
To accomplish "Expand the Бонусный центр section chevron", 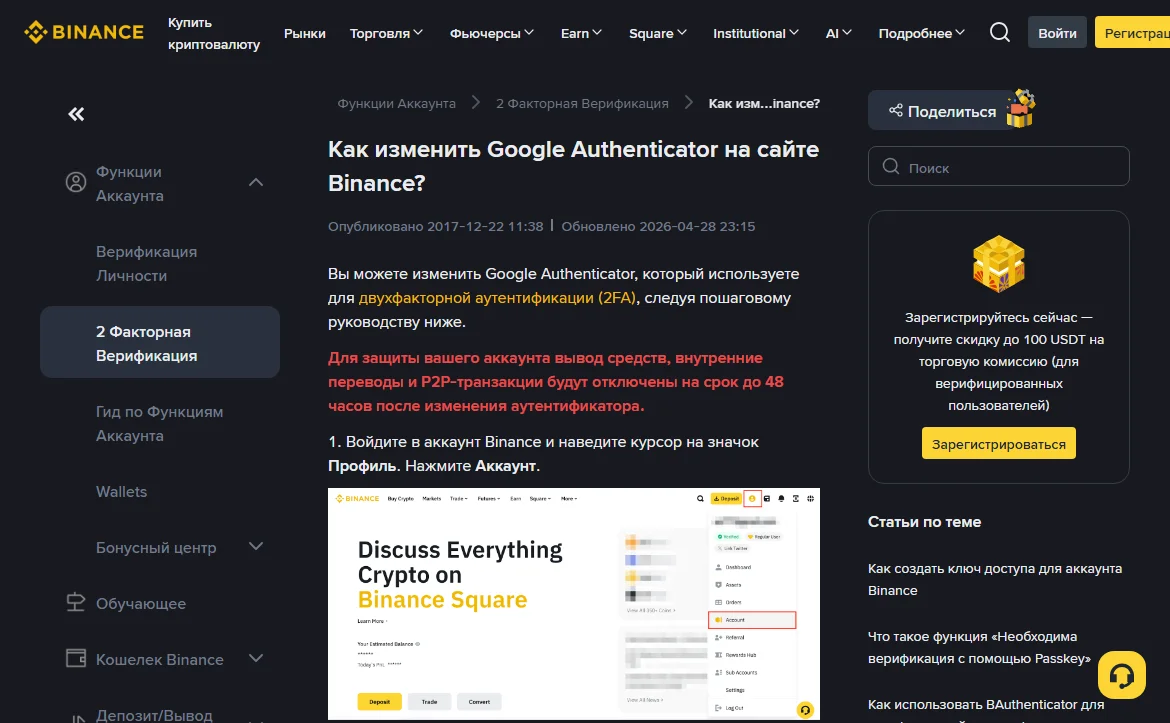I will tap(256, 546).
